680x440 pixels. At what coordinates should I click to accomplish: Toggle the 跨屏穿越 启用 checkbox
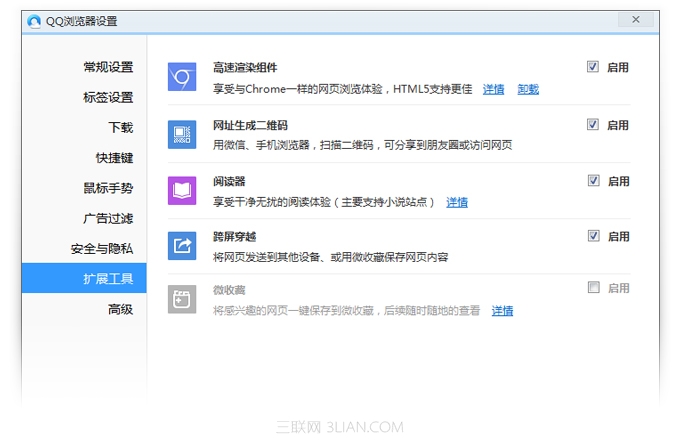tap(593, 236)
